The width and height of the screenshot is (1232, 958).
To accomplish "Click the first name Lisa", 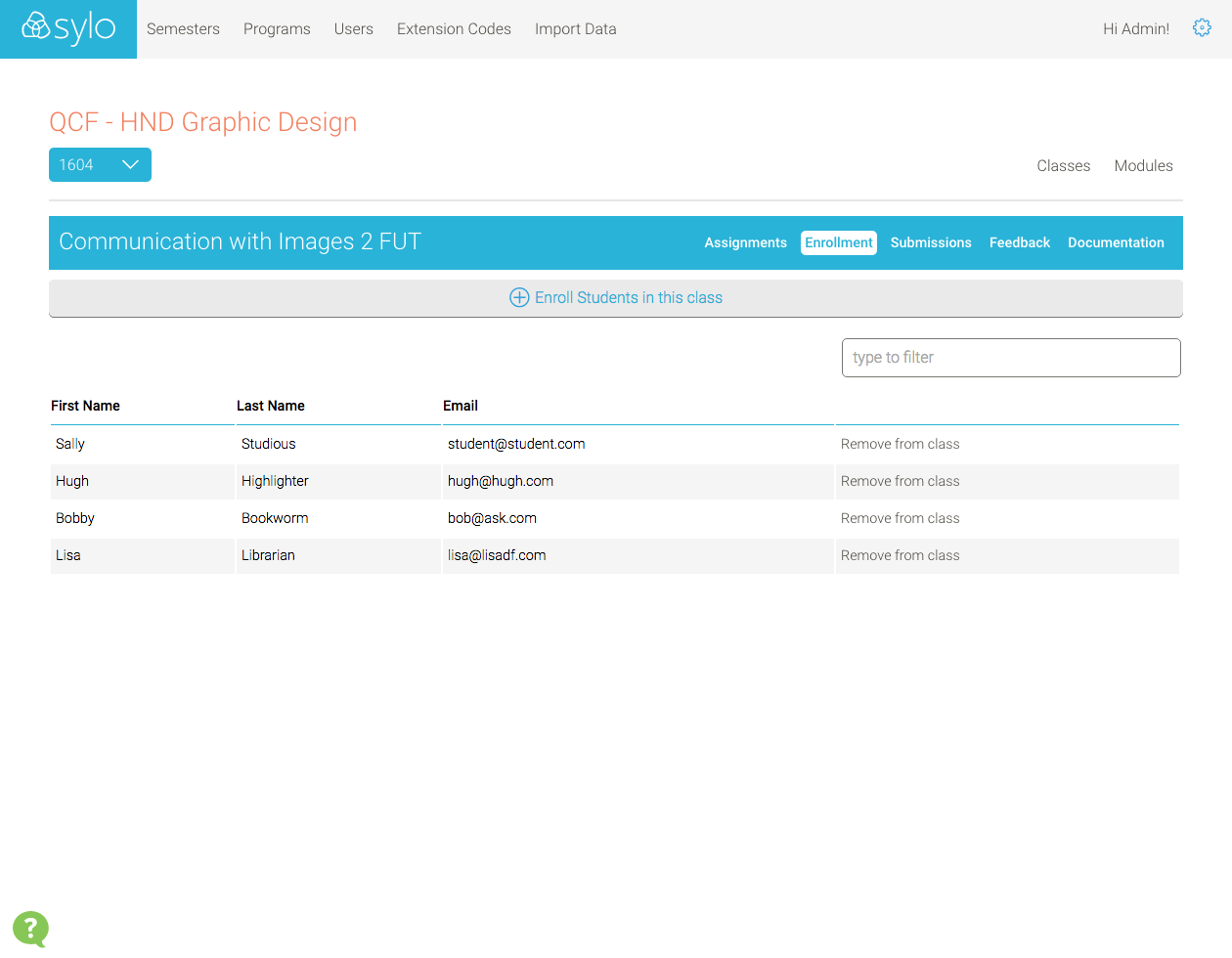I will point(68,555).
